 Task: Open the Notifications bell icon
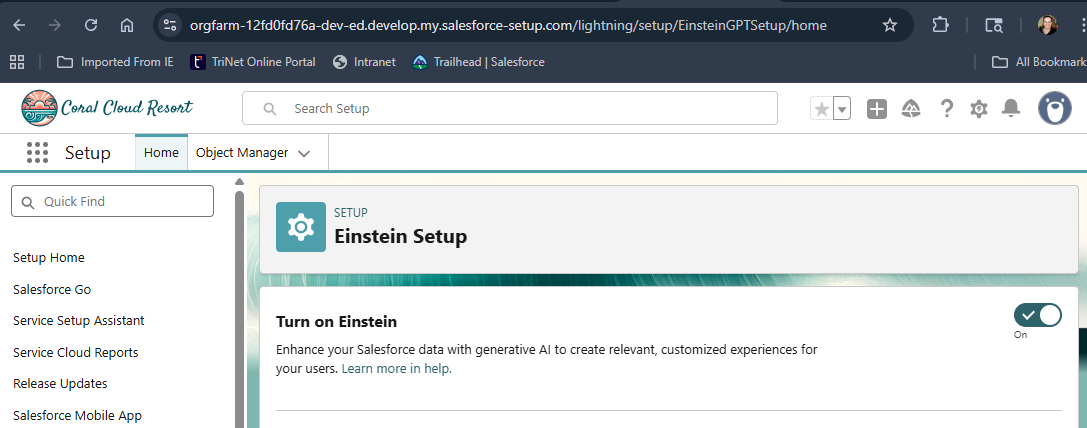(1011, 109)
